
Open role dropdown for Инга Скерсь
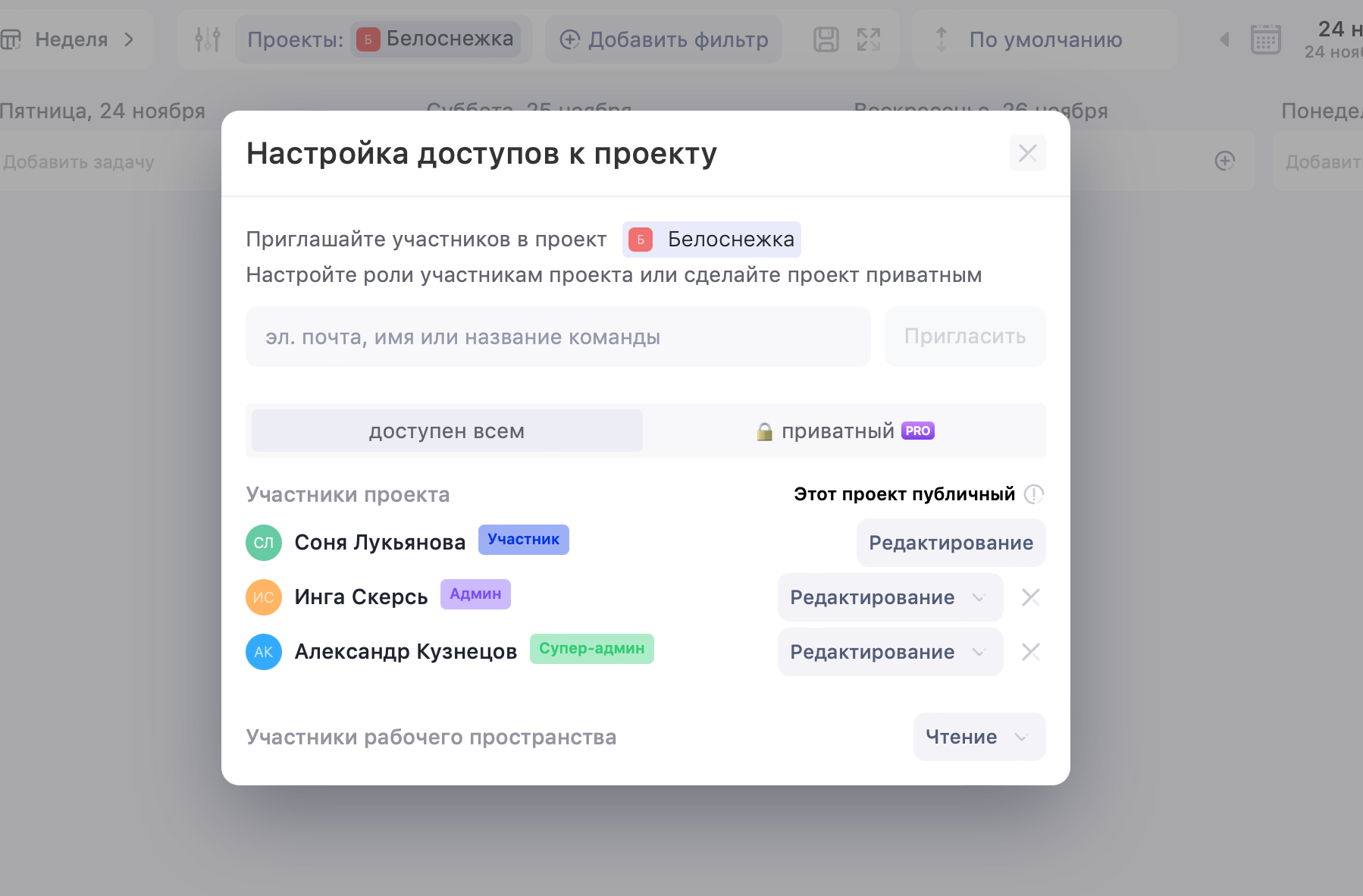(889, 597)
